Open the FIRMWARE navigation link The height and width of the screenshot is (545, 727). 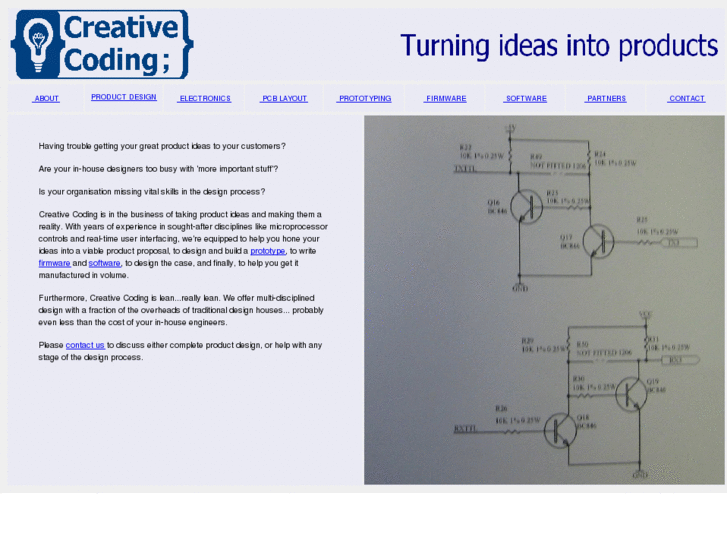pyautogui.click(x=446, y=98)
